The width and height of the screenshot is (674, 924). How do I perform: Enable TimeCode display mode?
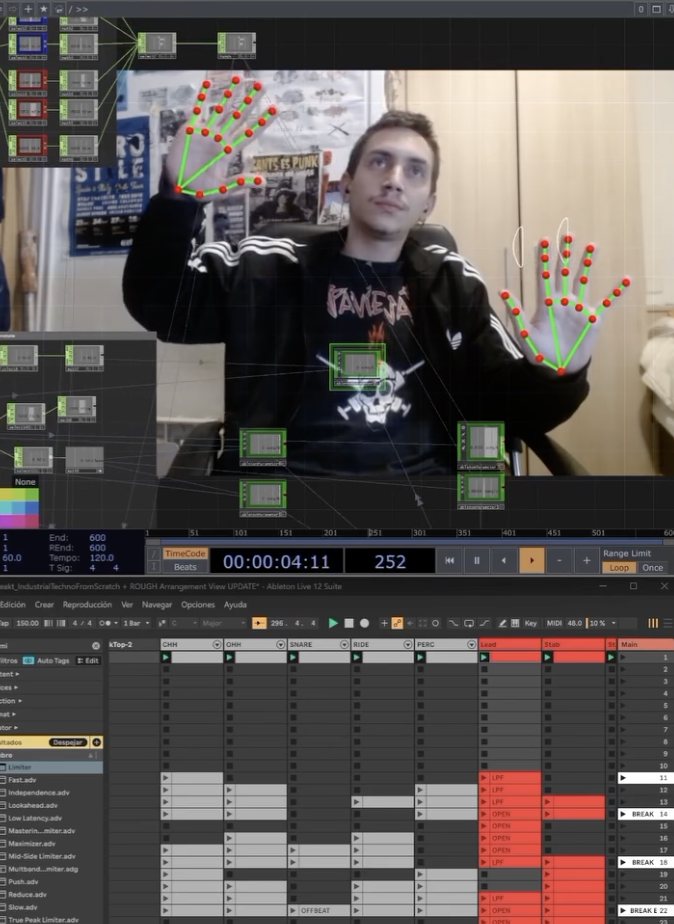185,553
